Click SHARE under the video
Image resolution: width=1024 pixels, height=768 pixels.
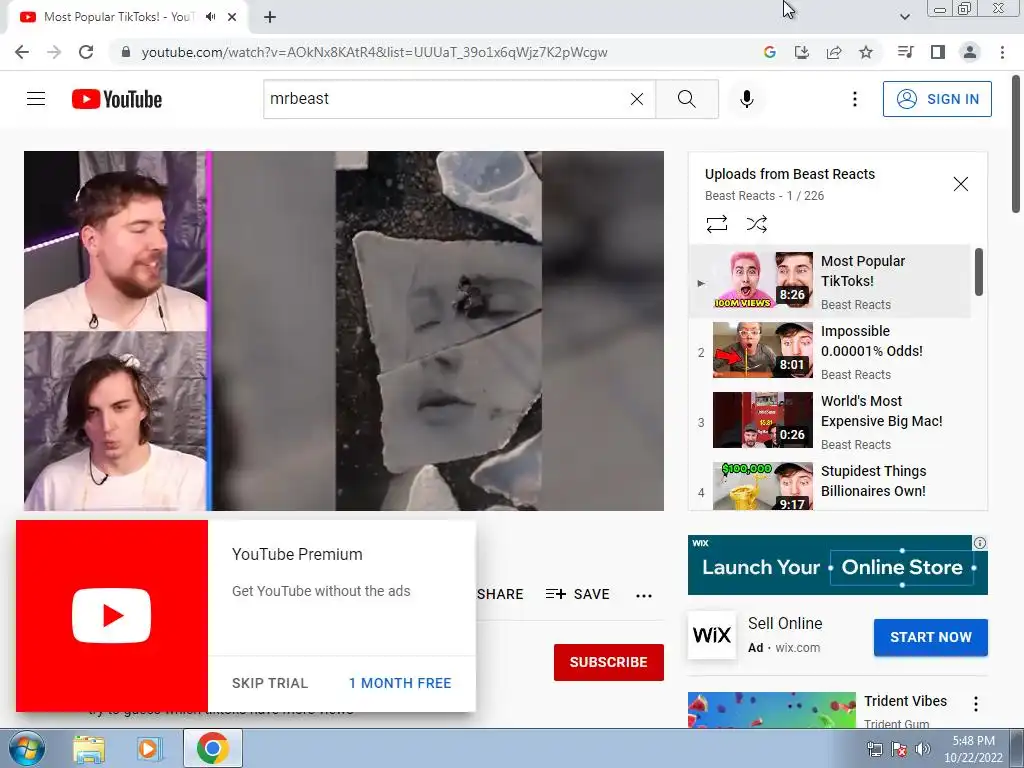(500, 594)
